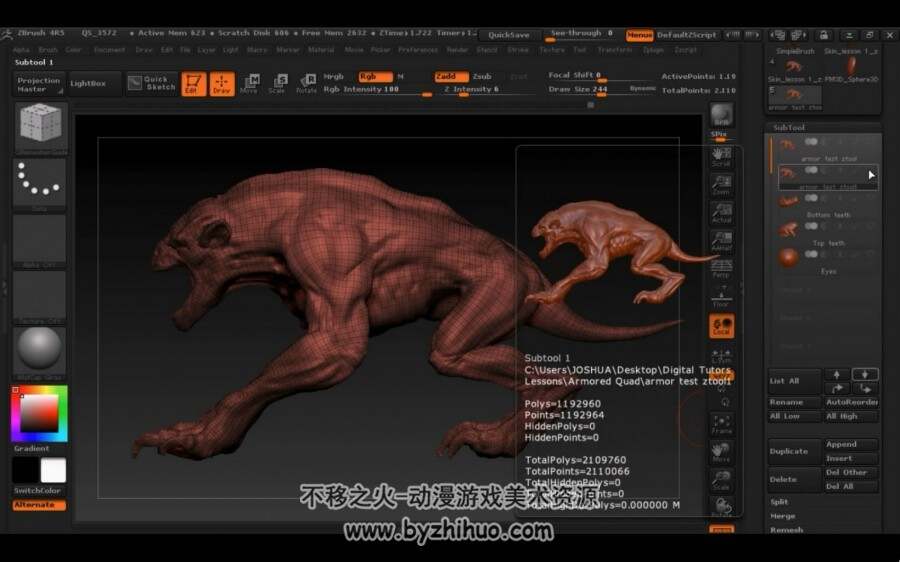The height and width of the screenshot is (562, 900).
Task: Select the Rotate transform tool in top shelf
Action: pyautogui.click(x=306, y=84)
